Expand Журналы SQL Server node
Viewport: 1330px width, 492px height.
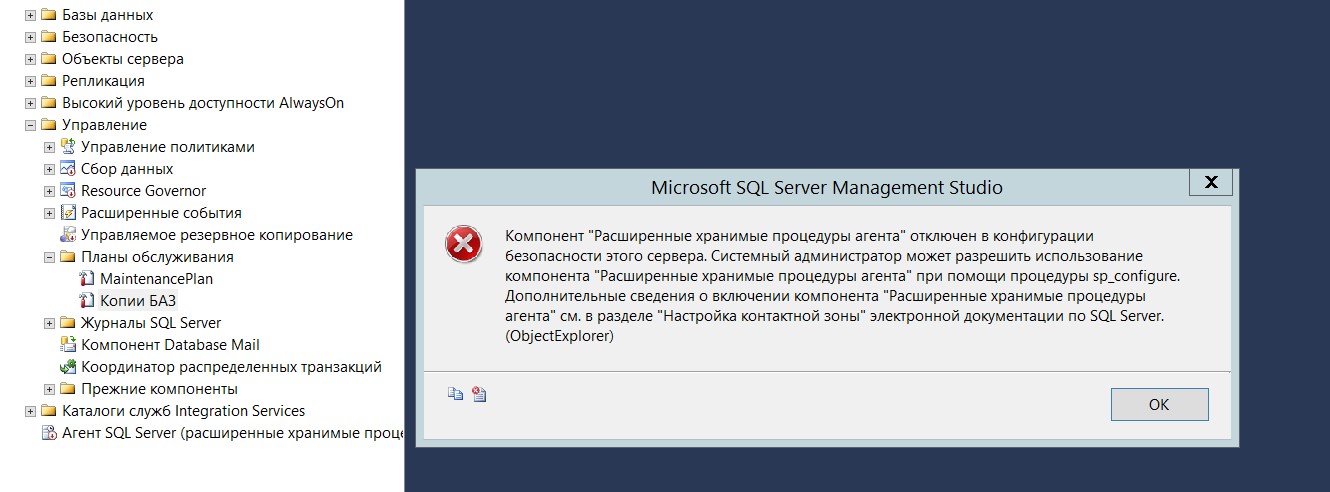click(49, 323)
